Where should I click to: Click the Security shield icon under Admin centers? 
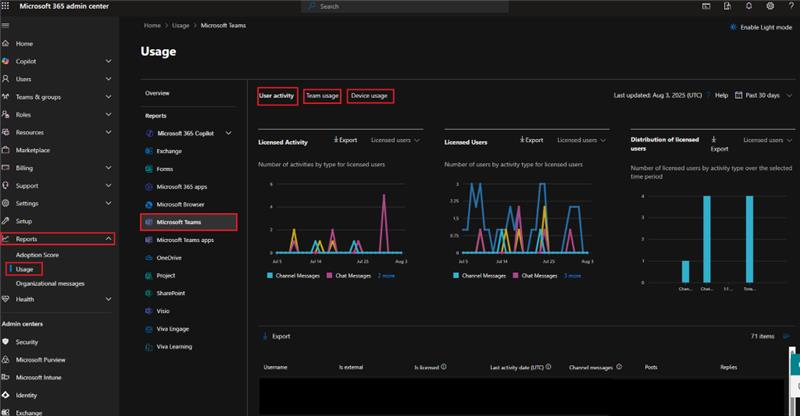[6, 341]
